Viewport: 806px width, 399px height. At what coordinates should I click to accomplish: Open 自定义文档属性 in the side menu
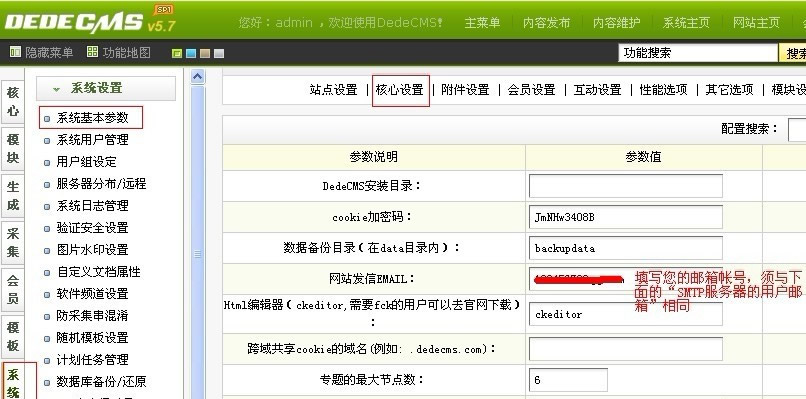tap(98, 271)
